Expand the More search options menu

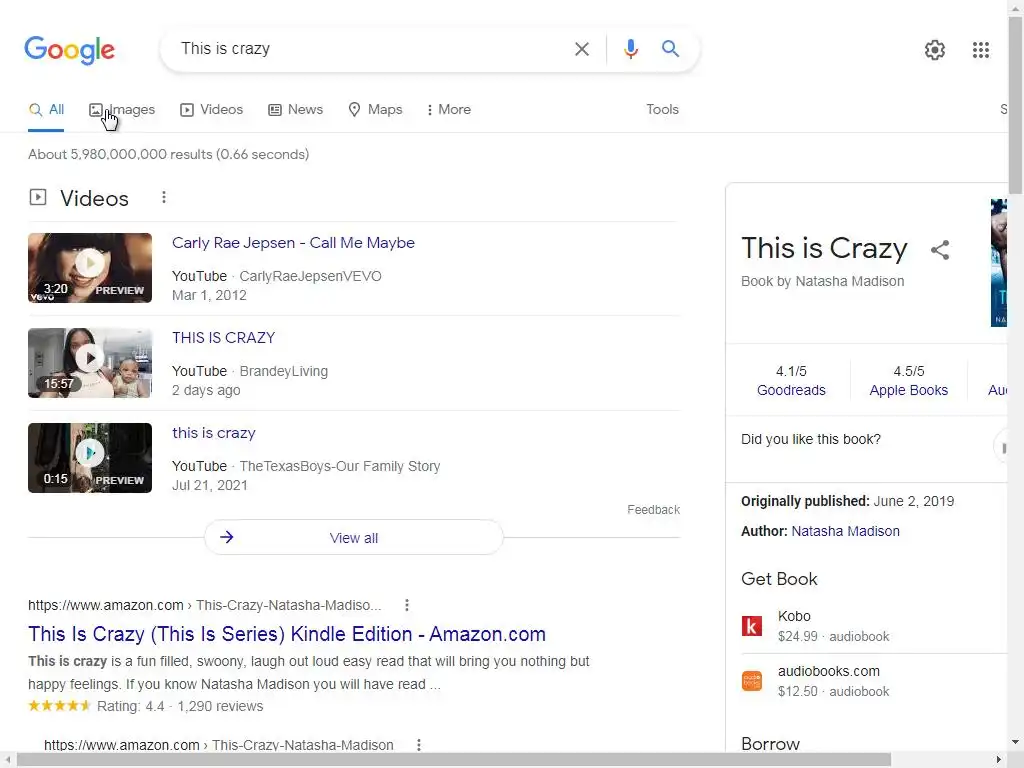pyautogui.click(x=449, y=110)
